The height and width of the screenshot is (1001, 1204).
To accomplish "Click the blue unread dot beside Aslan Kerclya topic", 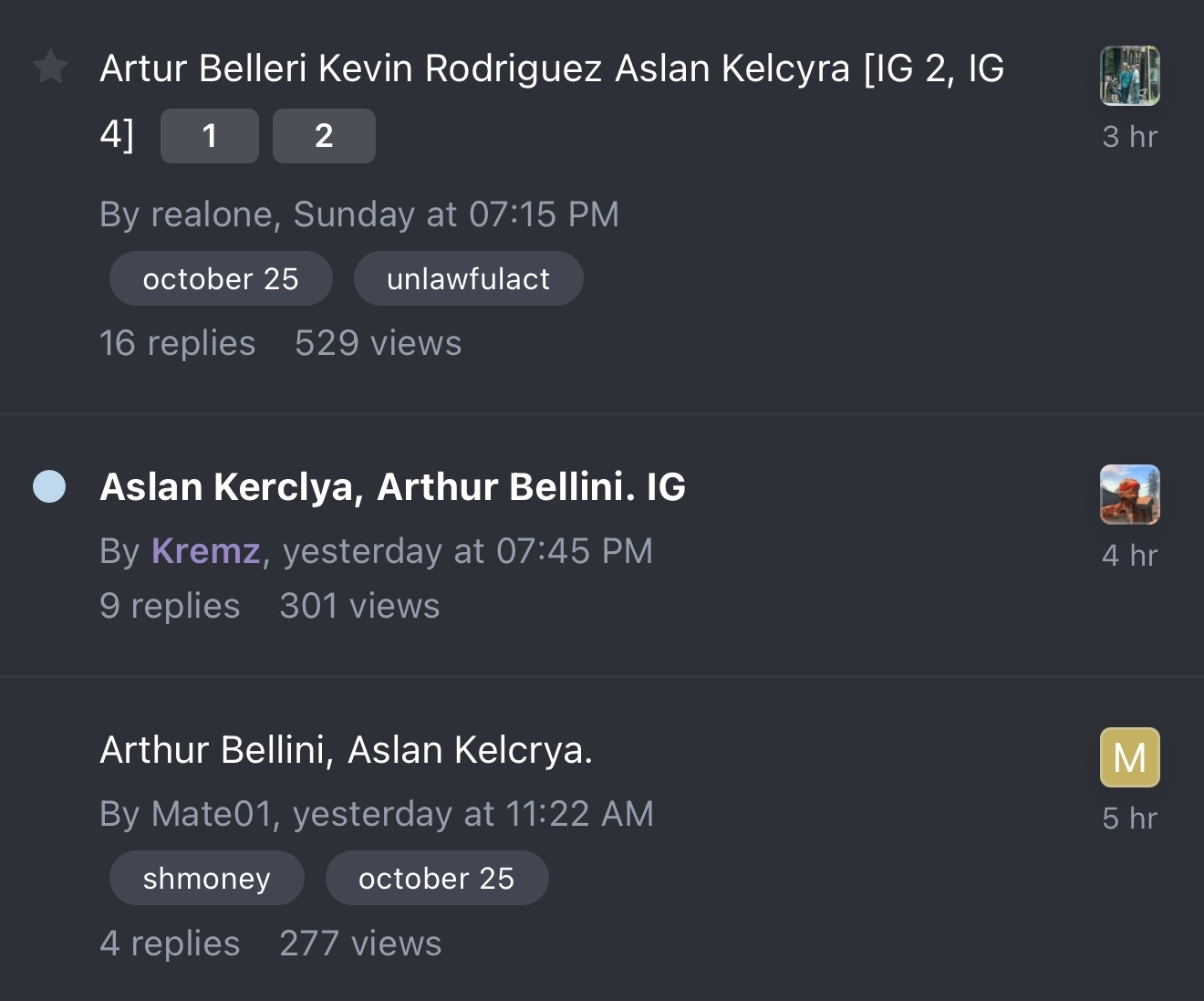I will click(x=49, y=486).
